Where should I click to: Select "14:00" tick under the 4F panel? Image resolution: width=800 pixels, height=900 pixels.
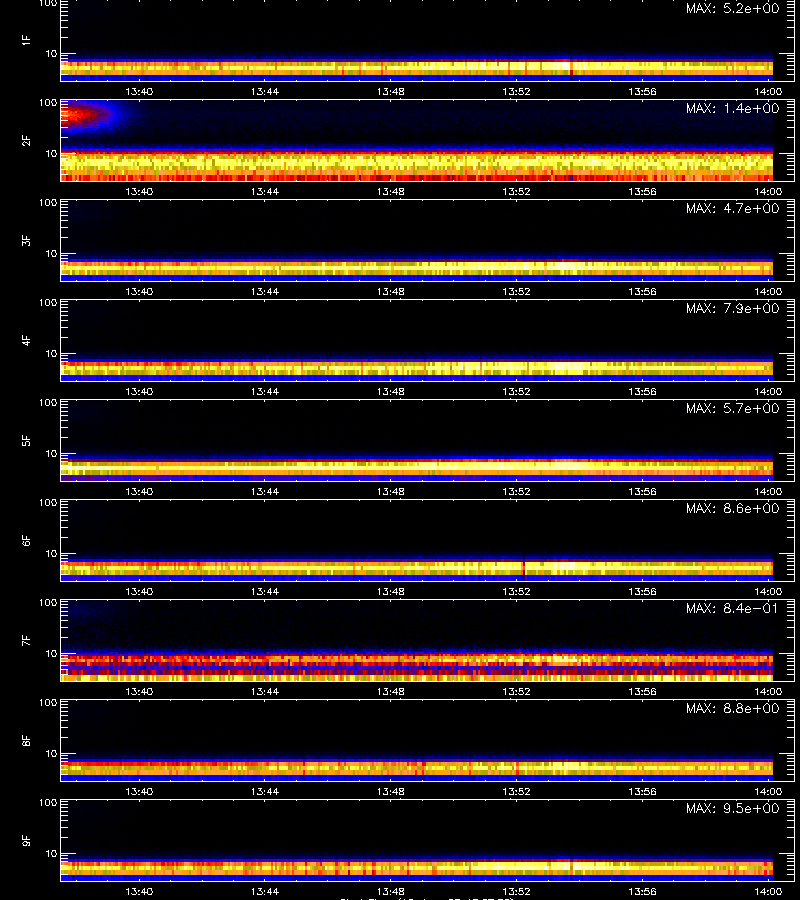768,391
